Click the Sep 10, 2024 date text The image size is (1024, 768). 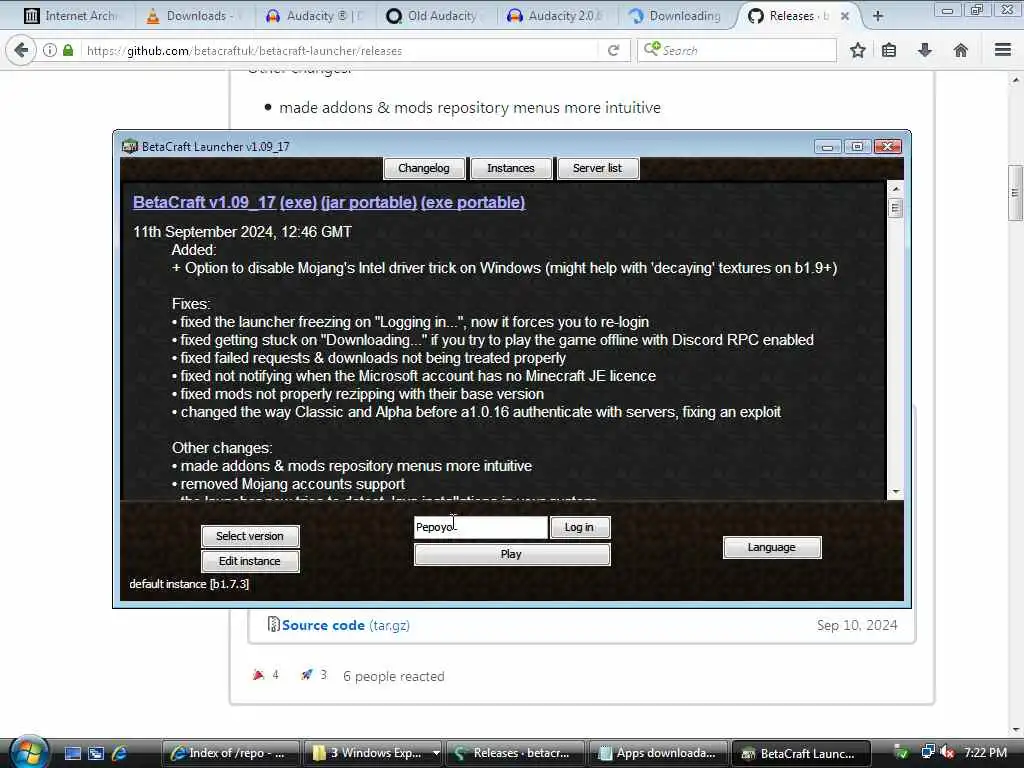pos(857,625)
